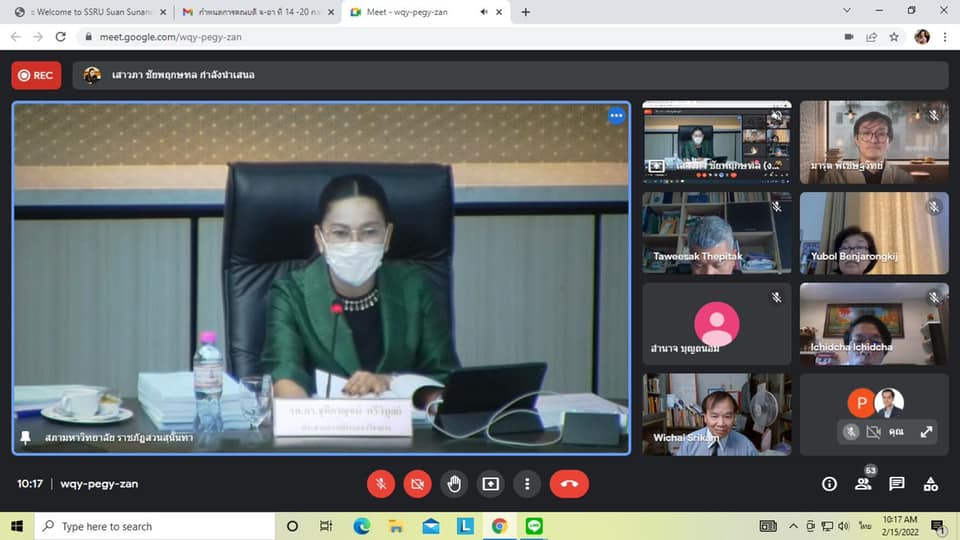Viewport: 960px width, 540px height.
Task: Open the chat panel
Action: [897, 484]
